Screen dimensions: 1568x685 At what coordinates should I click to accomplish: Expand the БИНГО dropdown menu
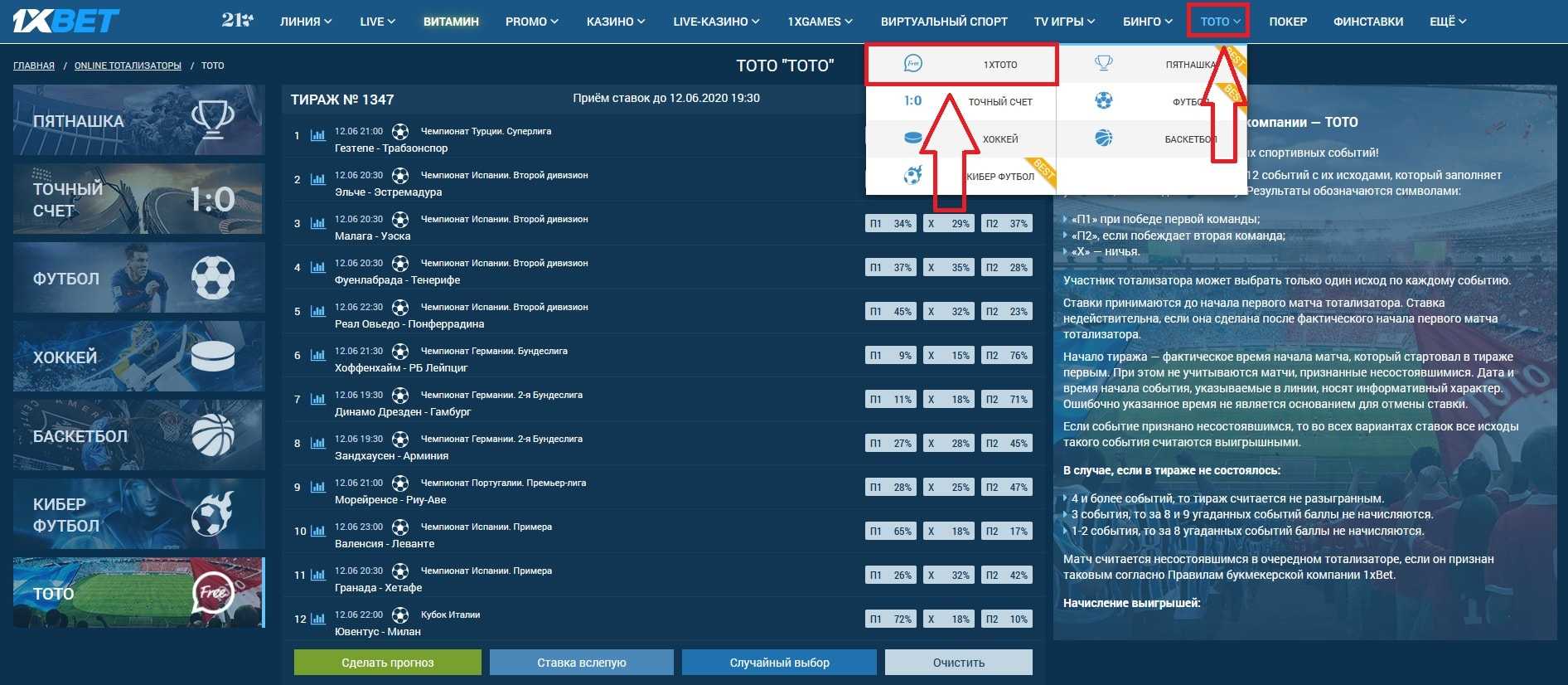(1148, 22)
